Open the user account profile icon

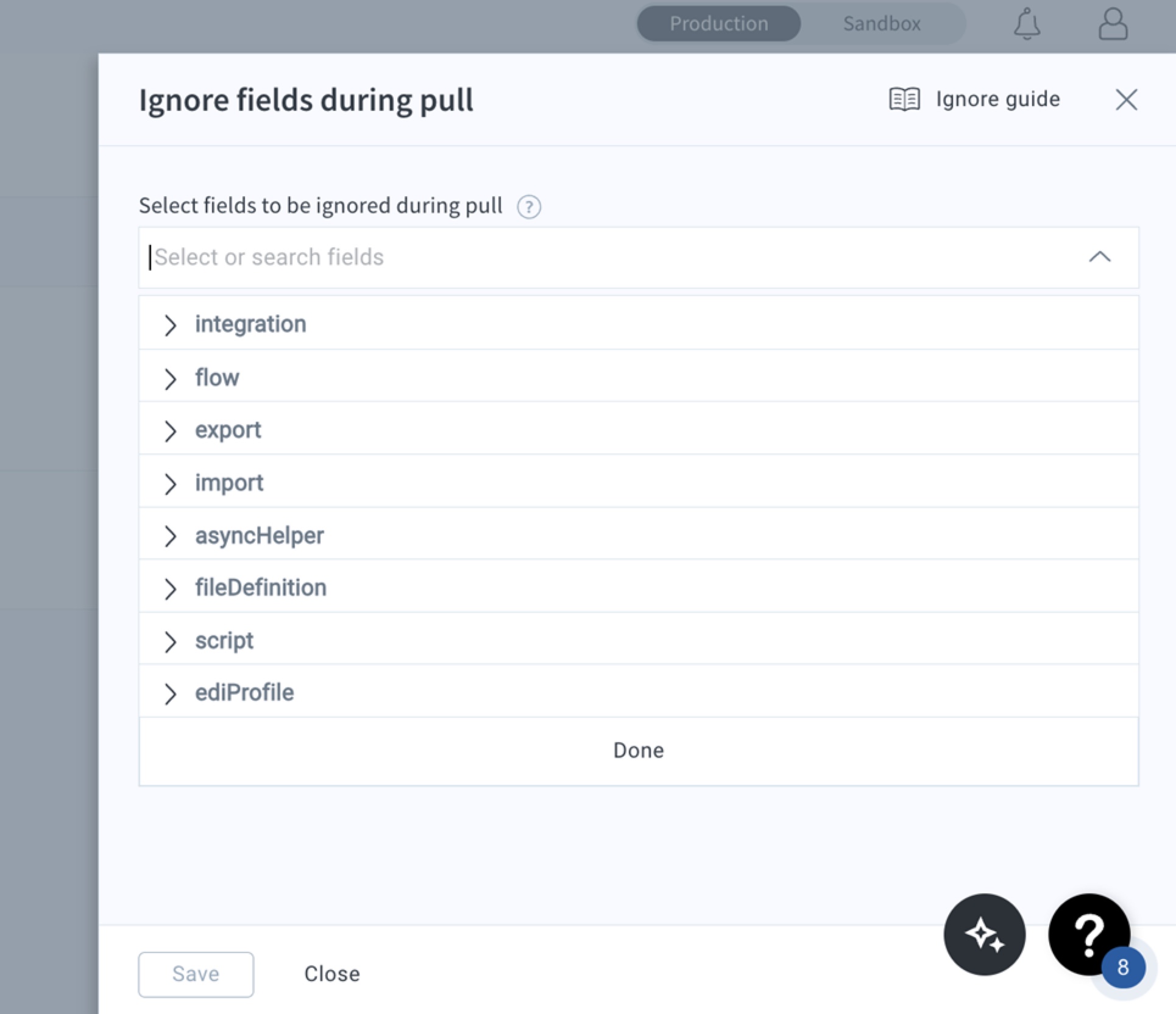point(1113,24)
